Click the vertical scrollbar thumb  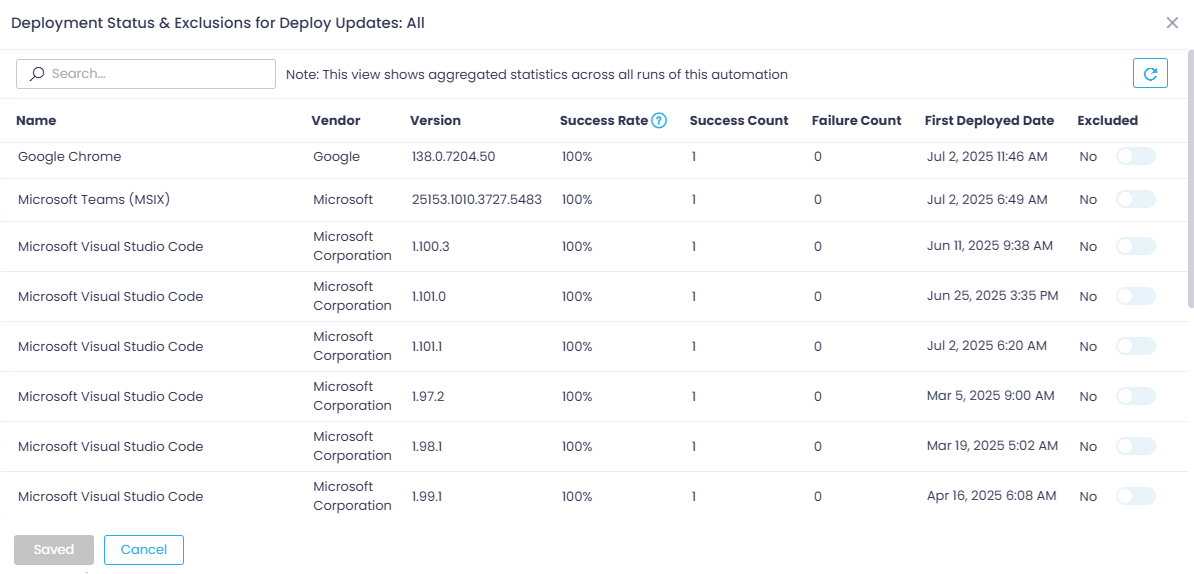(x=1190, y=179)
